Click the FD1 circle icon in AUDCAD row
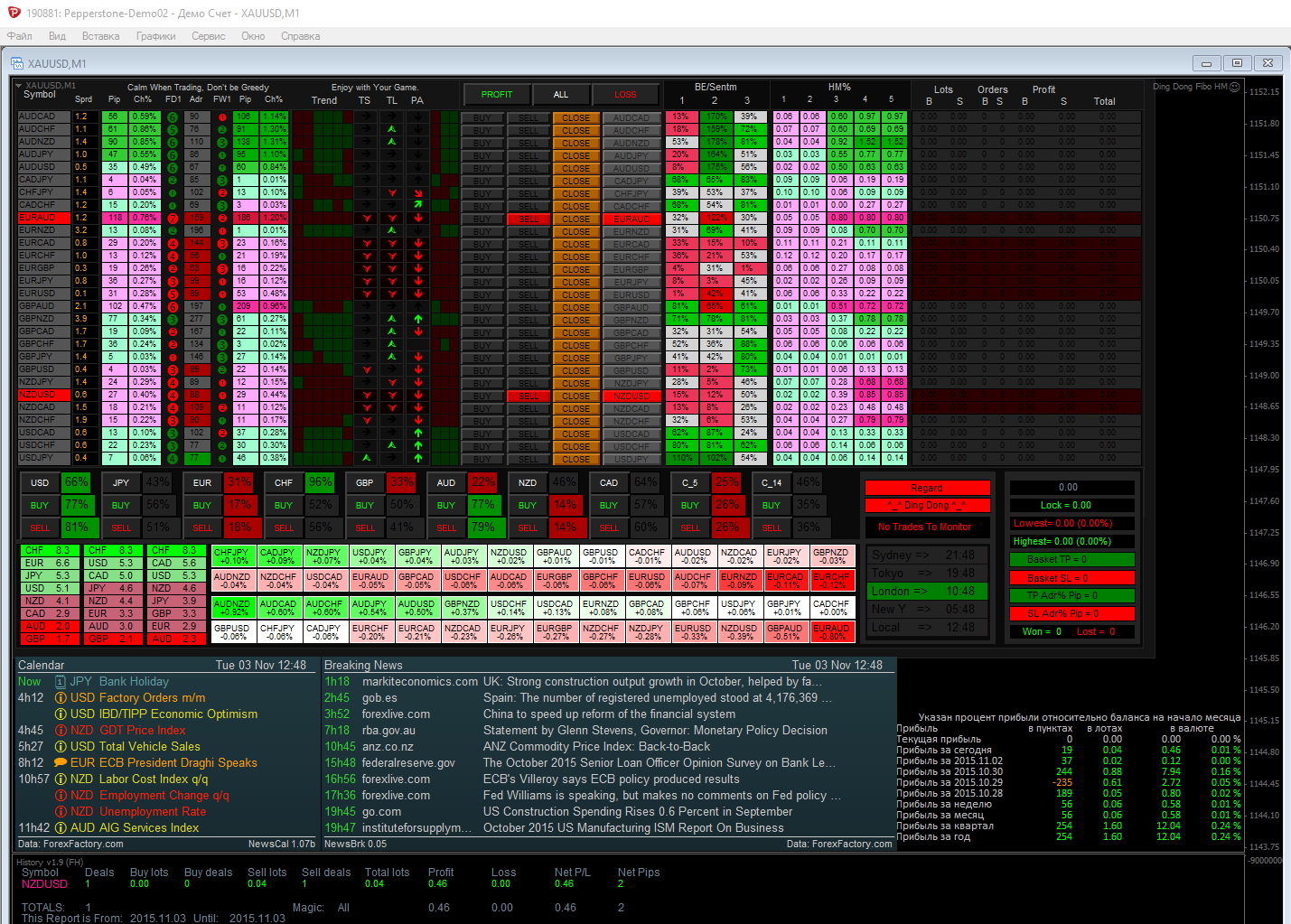The image size is (1291, 924). [x=173, y=117]
